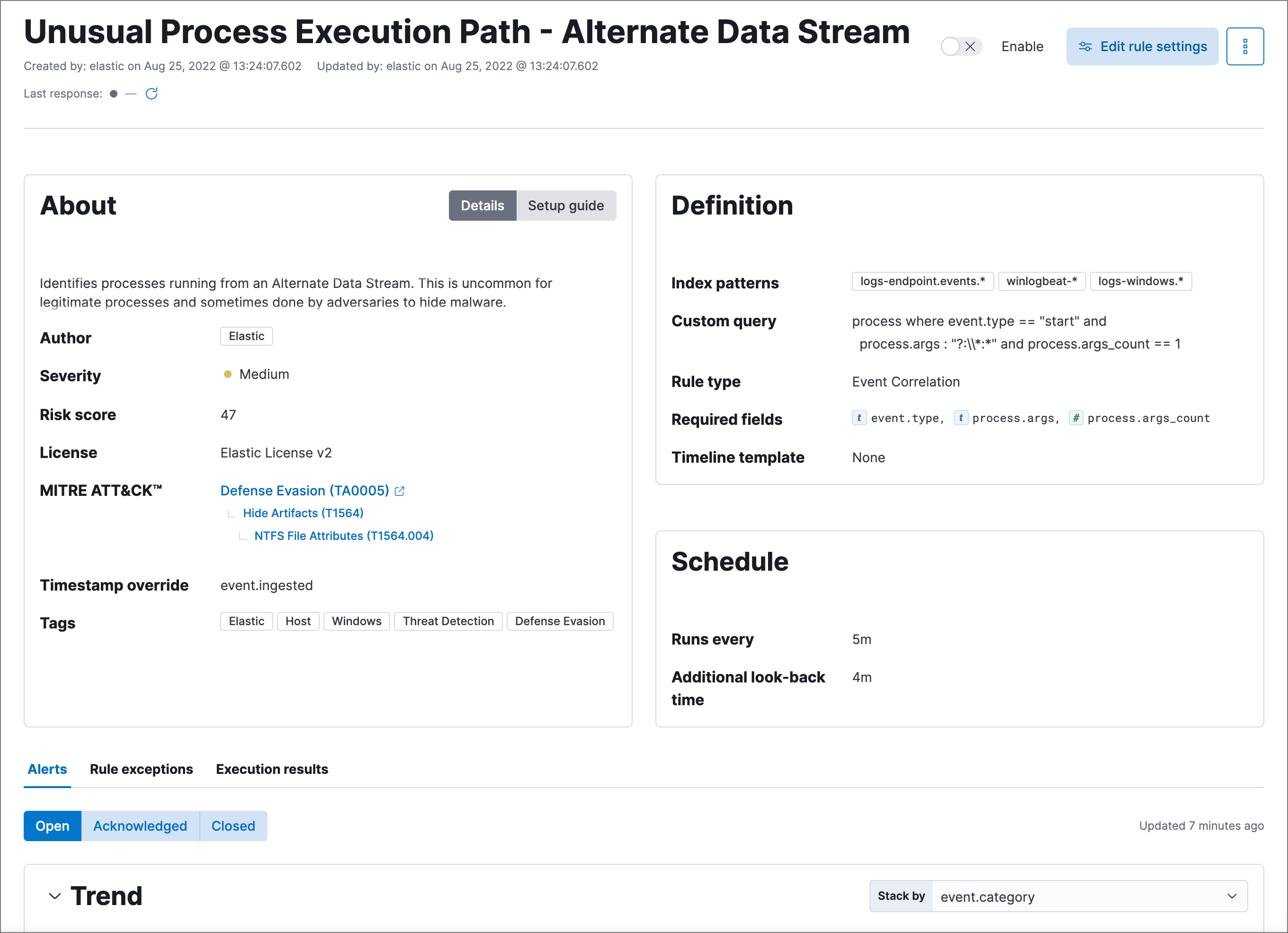The height and width of the screenshot is (933, 1288).
Task: Switch the About panel to Setup guide
Action: [x=565, y=206]
